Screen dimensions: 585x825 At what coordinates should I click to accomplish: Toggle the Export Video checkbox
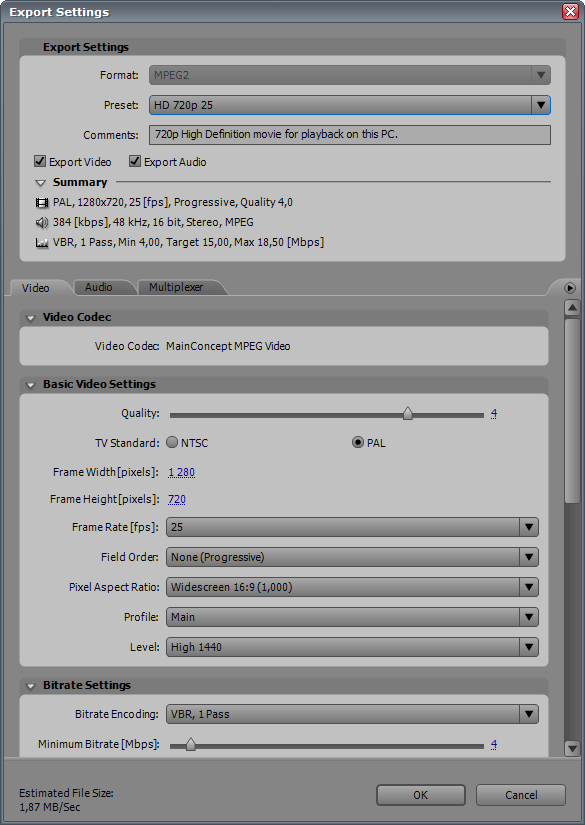click(x=40, y=161)
